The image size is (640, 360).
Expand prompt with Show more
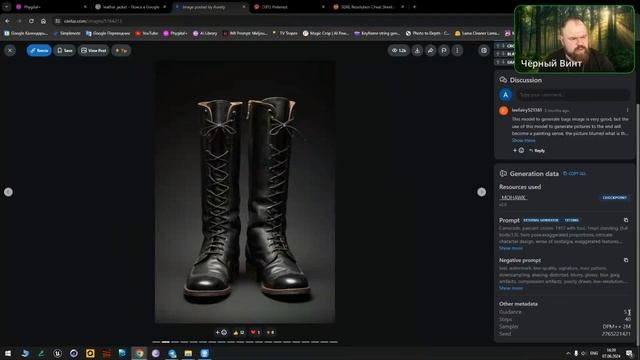point(511,248)
